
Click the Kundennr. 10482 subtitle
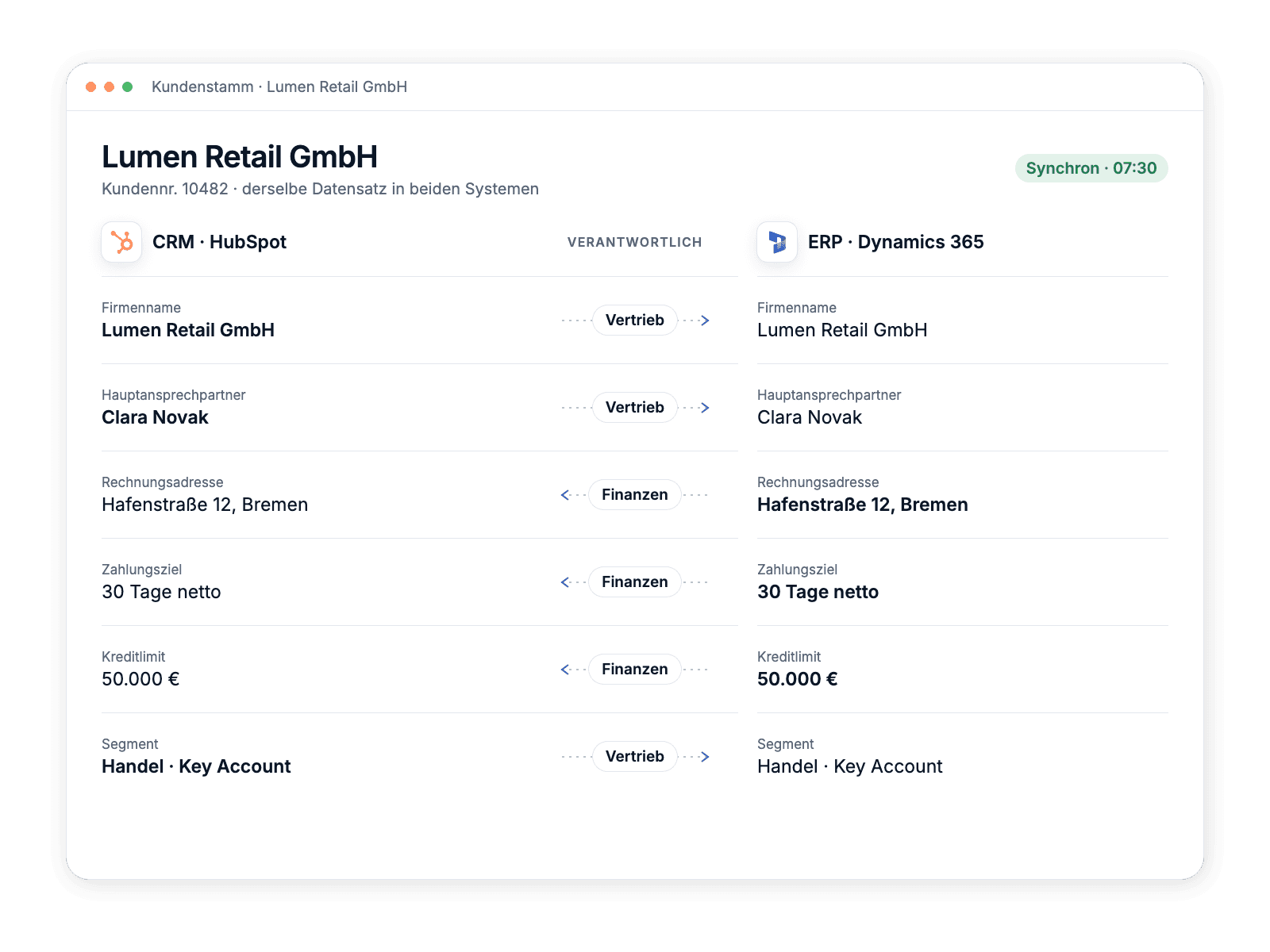[x=320, y=189]
